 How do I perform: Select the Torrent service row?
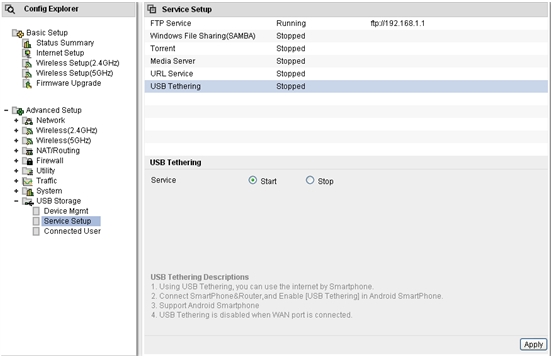click(x=346, y=49)
